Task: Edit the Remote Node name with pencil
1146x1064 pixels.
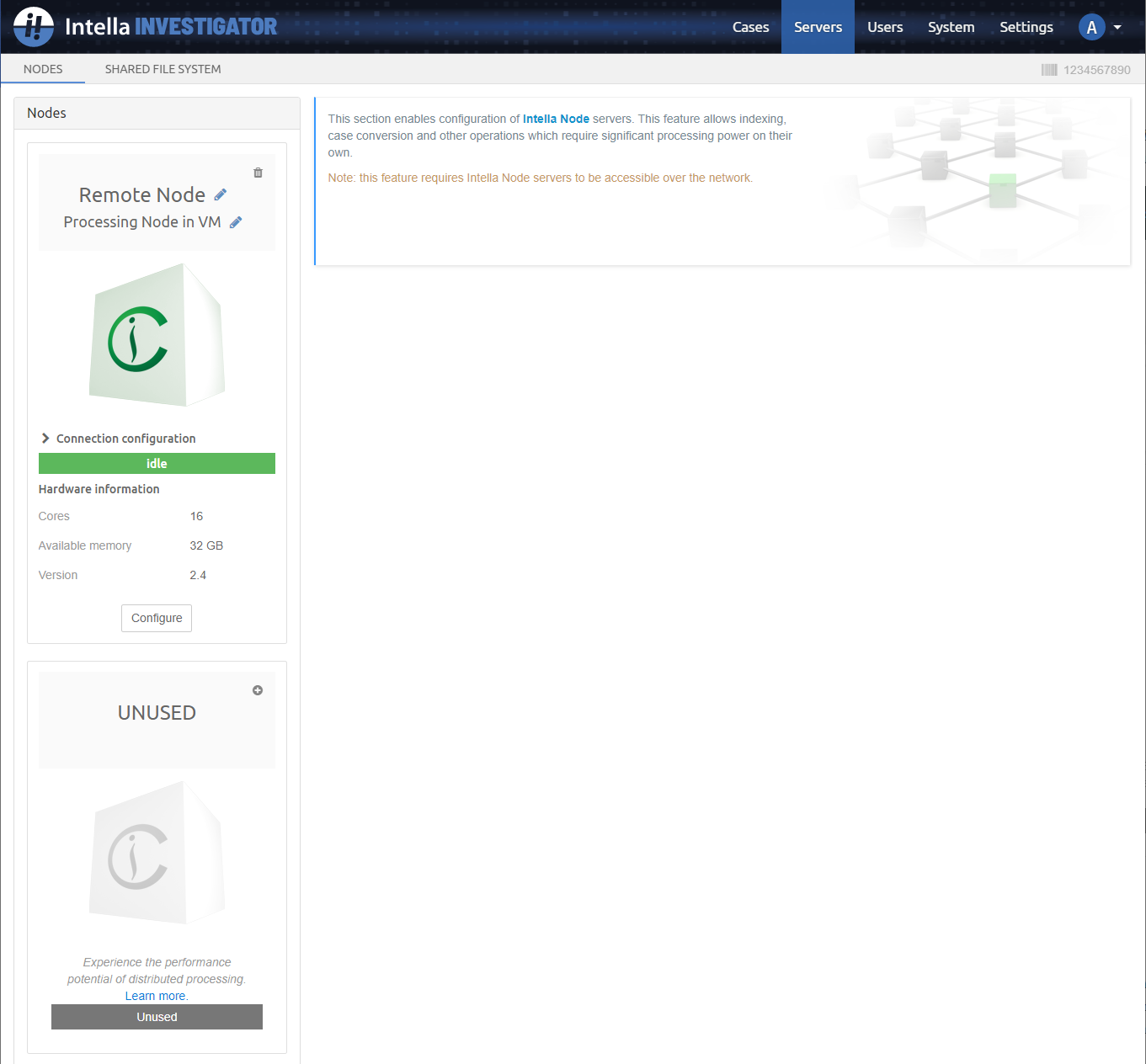Action: (221, 195)
